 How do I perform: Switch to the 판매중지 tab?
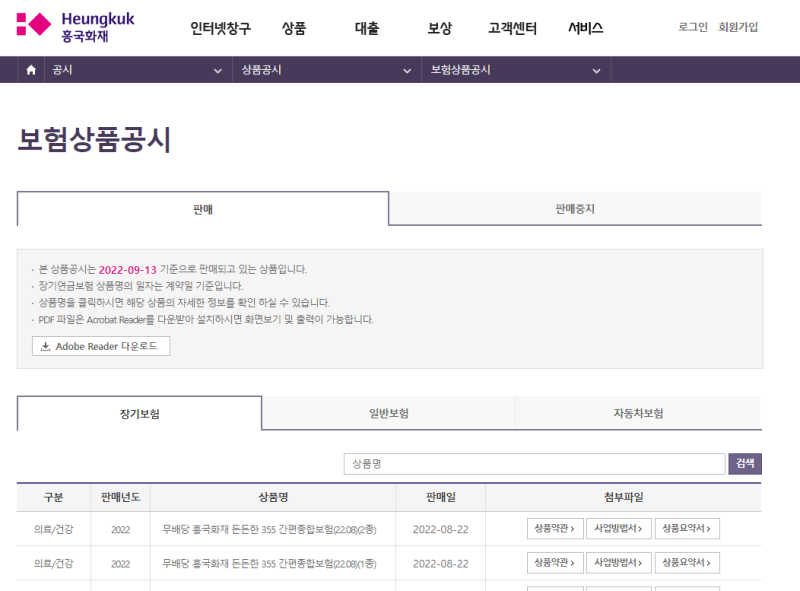tap(575, 208)
